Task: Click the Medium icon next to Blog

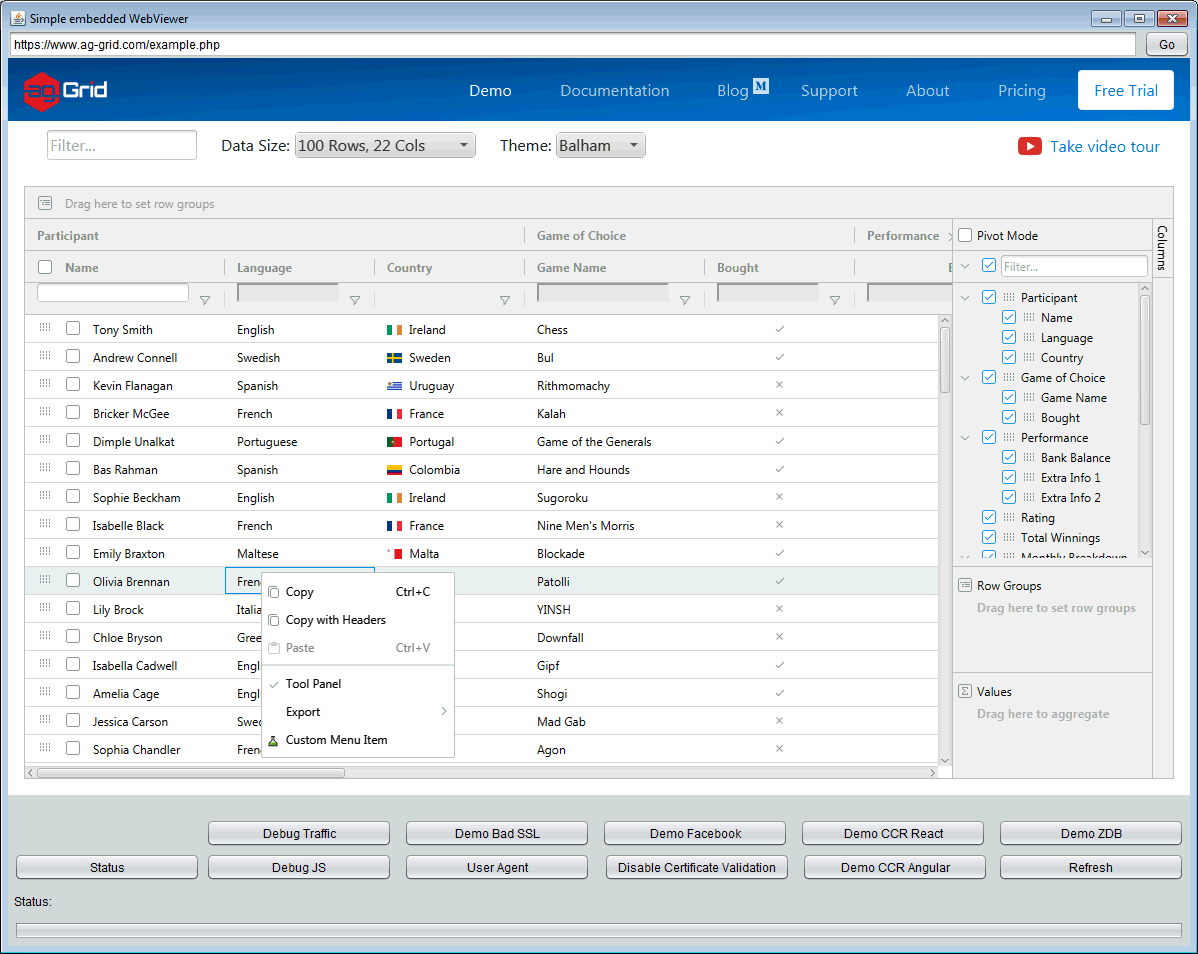Action: click(x=761, y=87)
